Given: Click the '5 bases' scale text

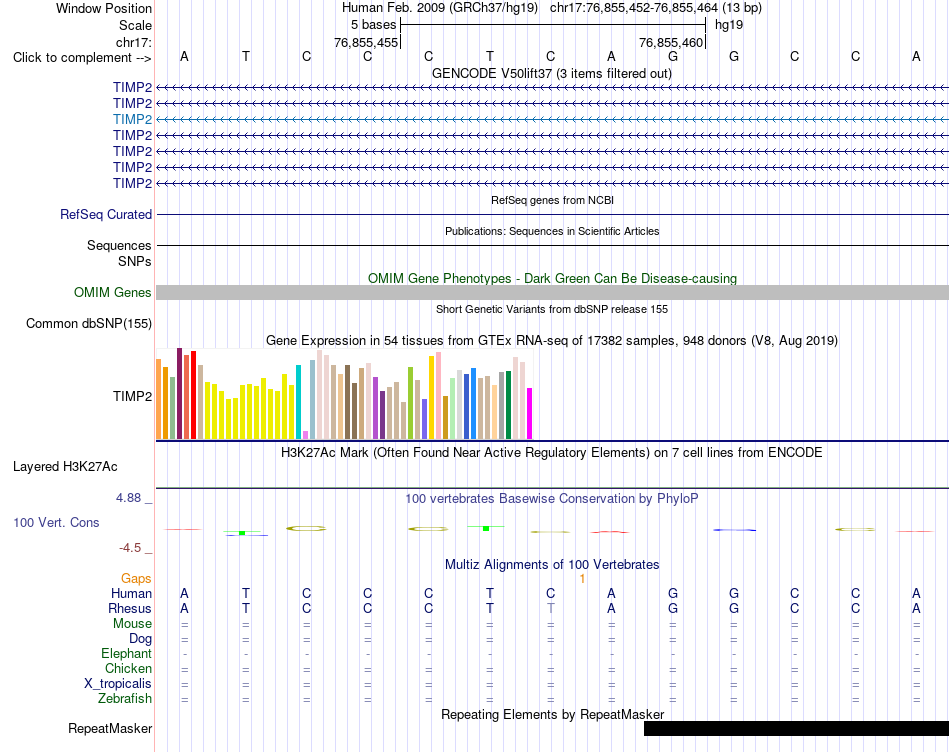Looking at the screenshot, I should click(373, 25).
